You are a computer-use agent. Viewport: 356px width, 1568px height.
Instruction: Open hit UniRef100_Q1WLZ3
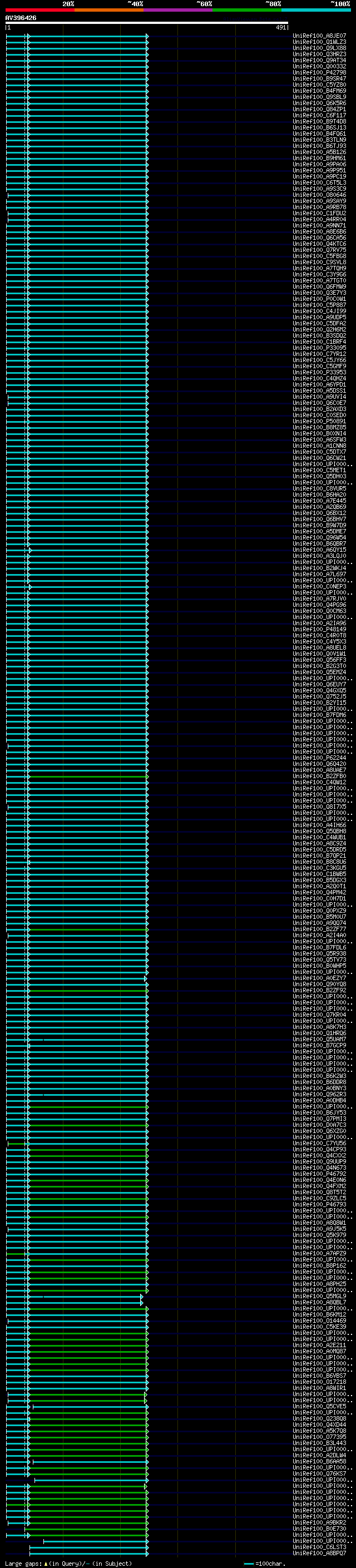point(319,42)
